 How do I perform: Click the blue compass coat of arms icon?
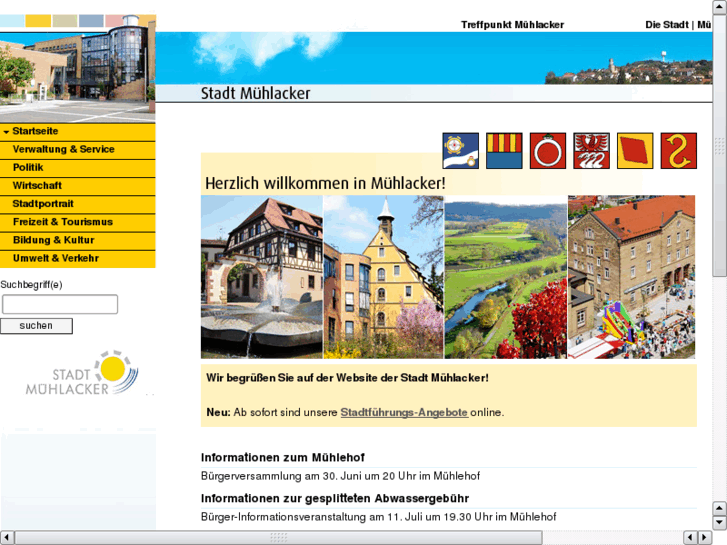click(x=460, y=151)
